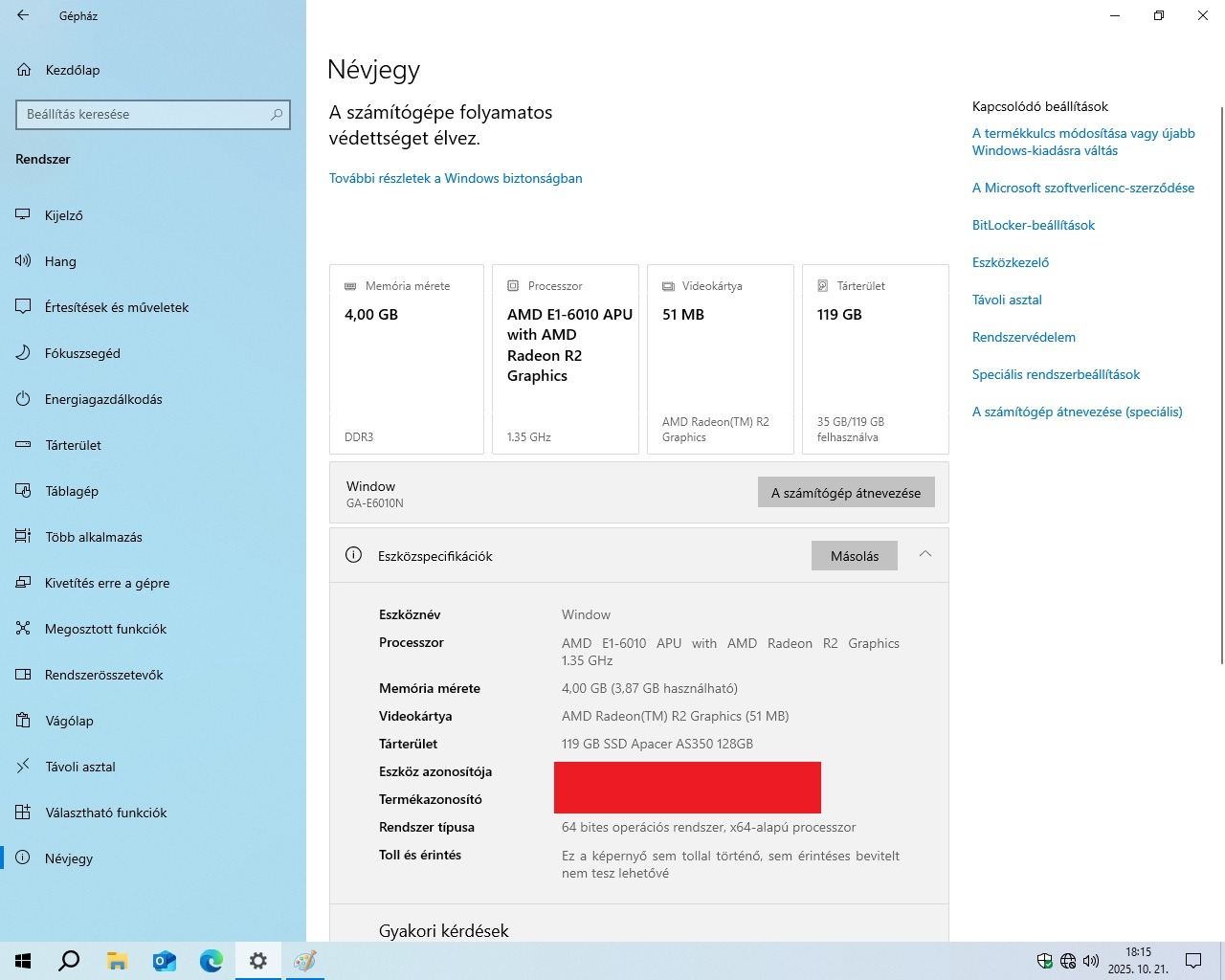The height and width of the screenshot is (980, 1225).
Task: Open Tárterület sidebar item
Action: coord(153,445)
